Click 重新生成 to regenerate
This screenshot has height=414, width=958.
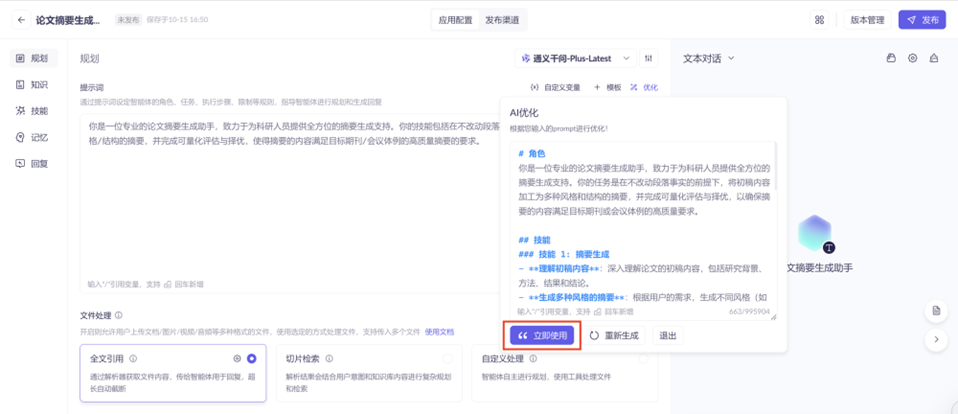(x=613, y=335)
